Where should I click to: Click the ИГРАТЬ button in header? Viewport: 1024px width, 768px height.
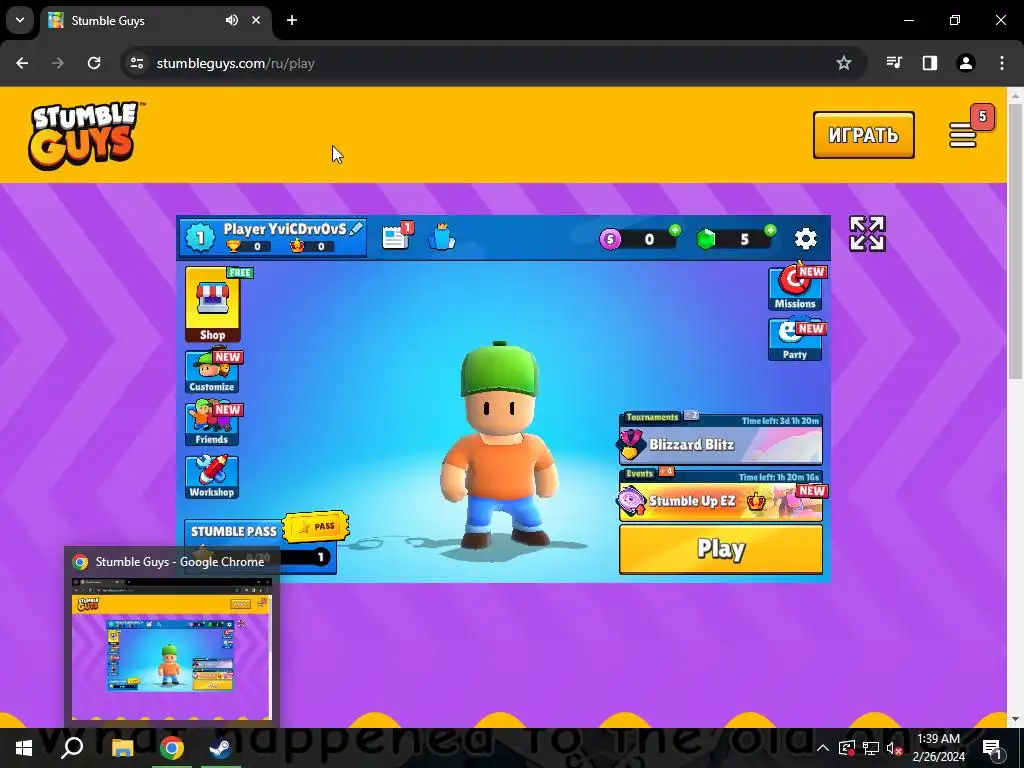(863, 135)
